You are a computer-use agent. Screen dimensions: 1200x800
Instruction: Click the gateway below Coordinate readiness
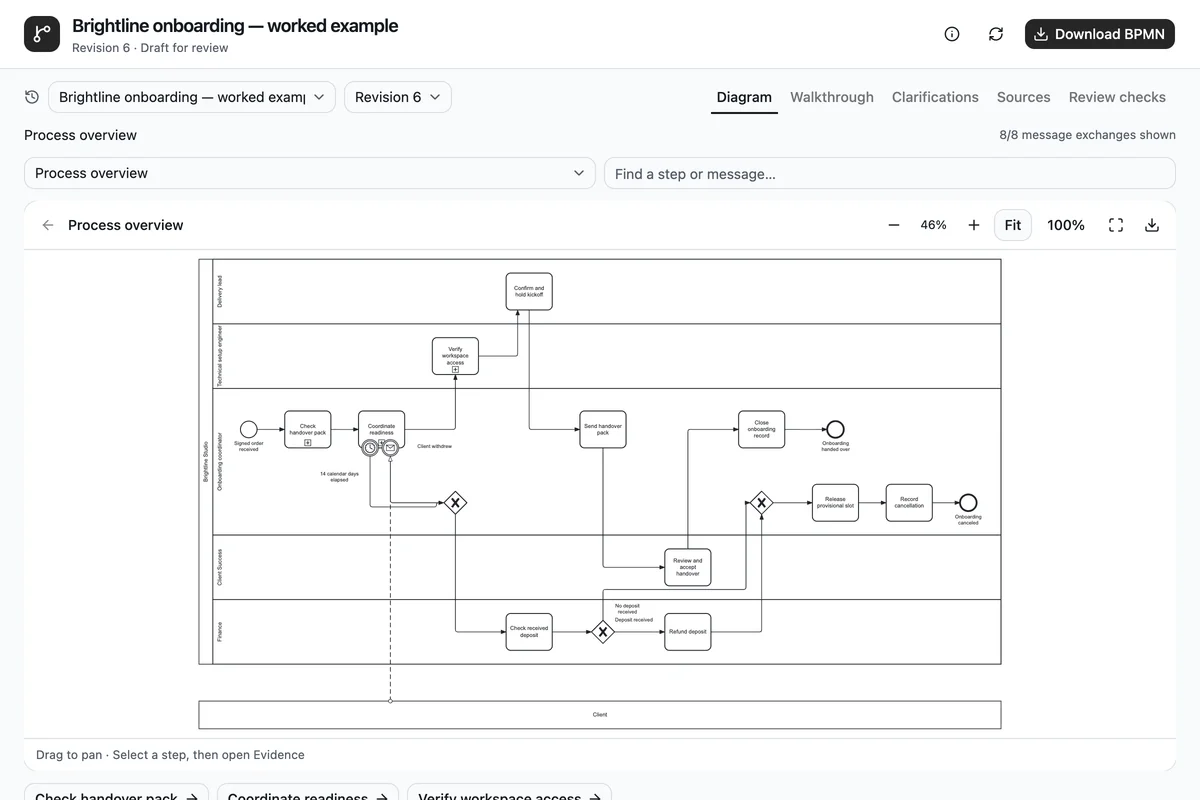coord(455,503)
